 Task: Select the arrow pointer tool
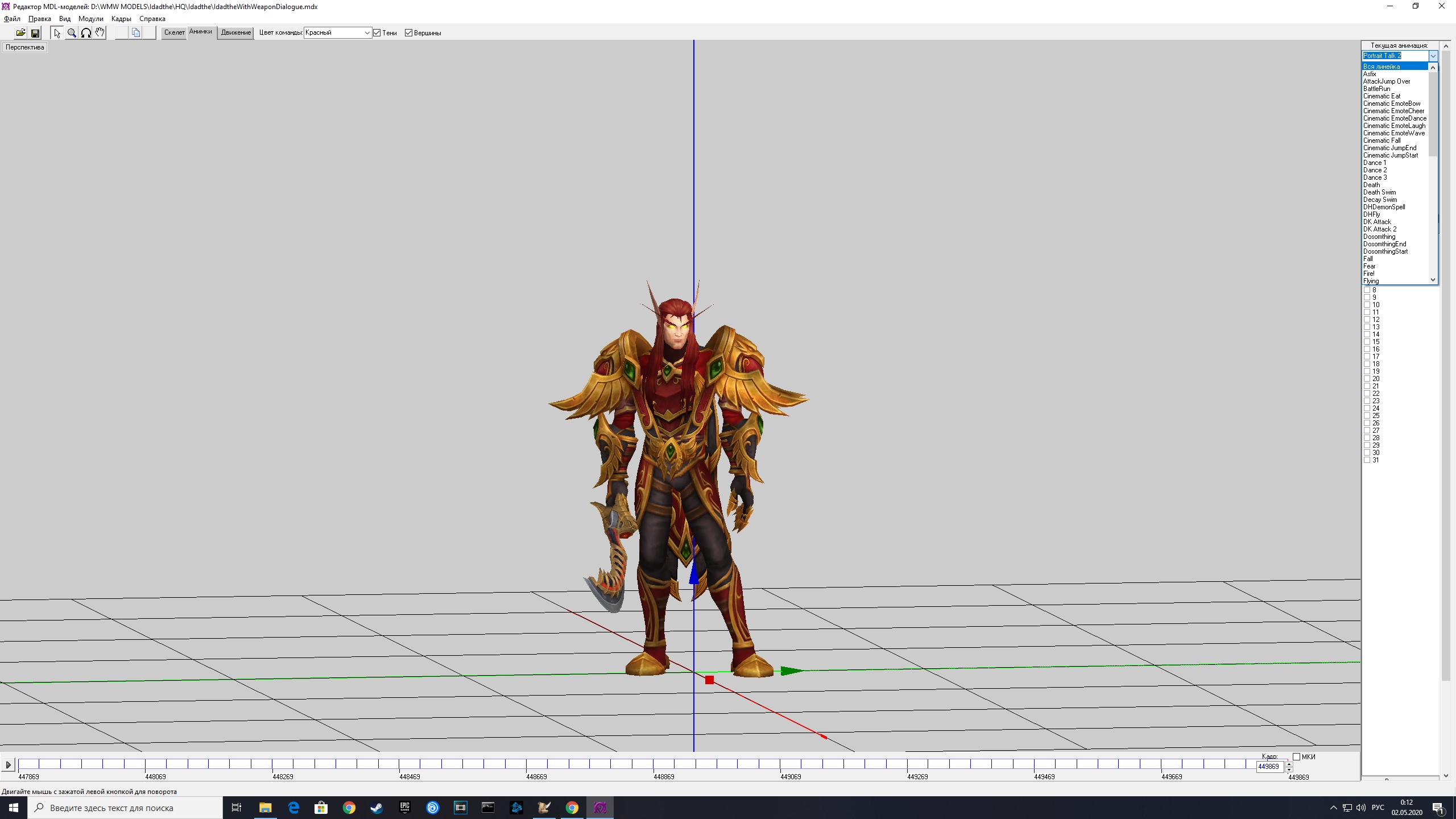point(57,33)
